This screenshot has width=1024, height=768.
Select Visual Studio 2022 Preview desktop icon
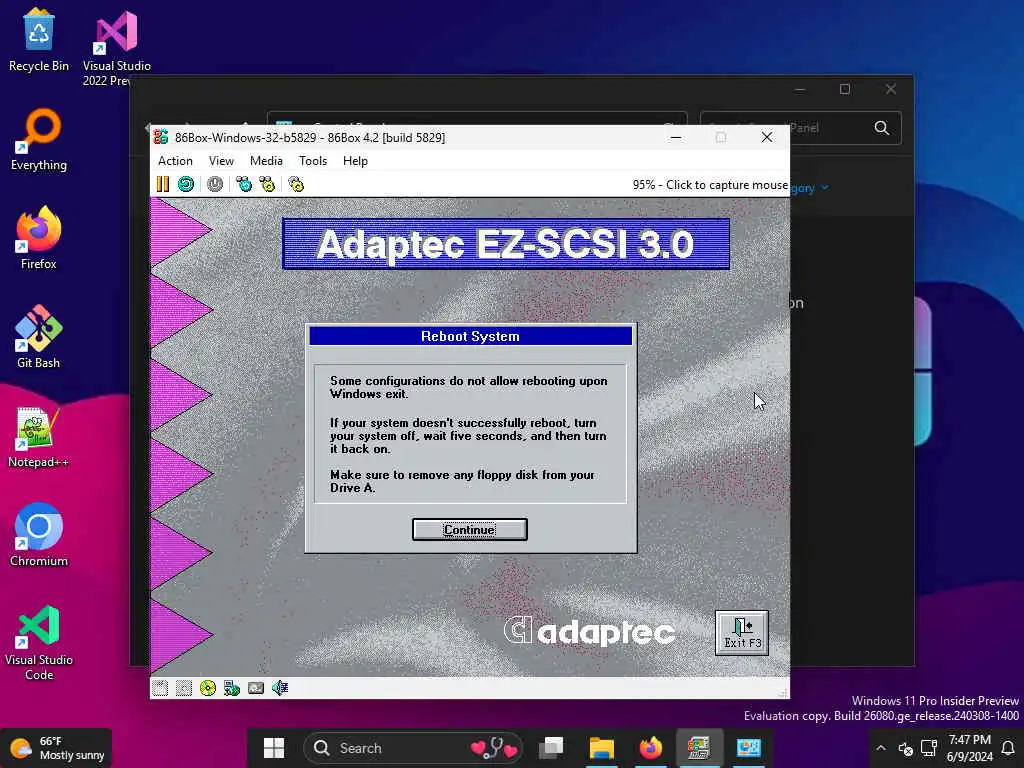117,48
